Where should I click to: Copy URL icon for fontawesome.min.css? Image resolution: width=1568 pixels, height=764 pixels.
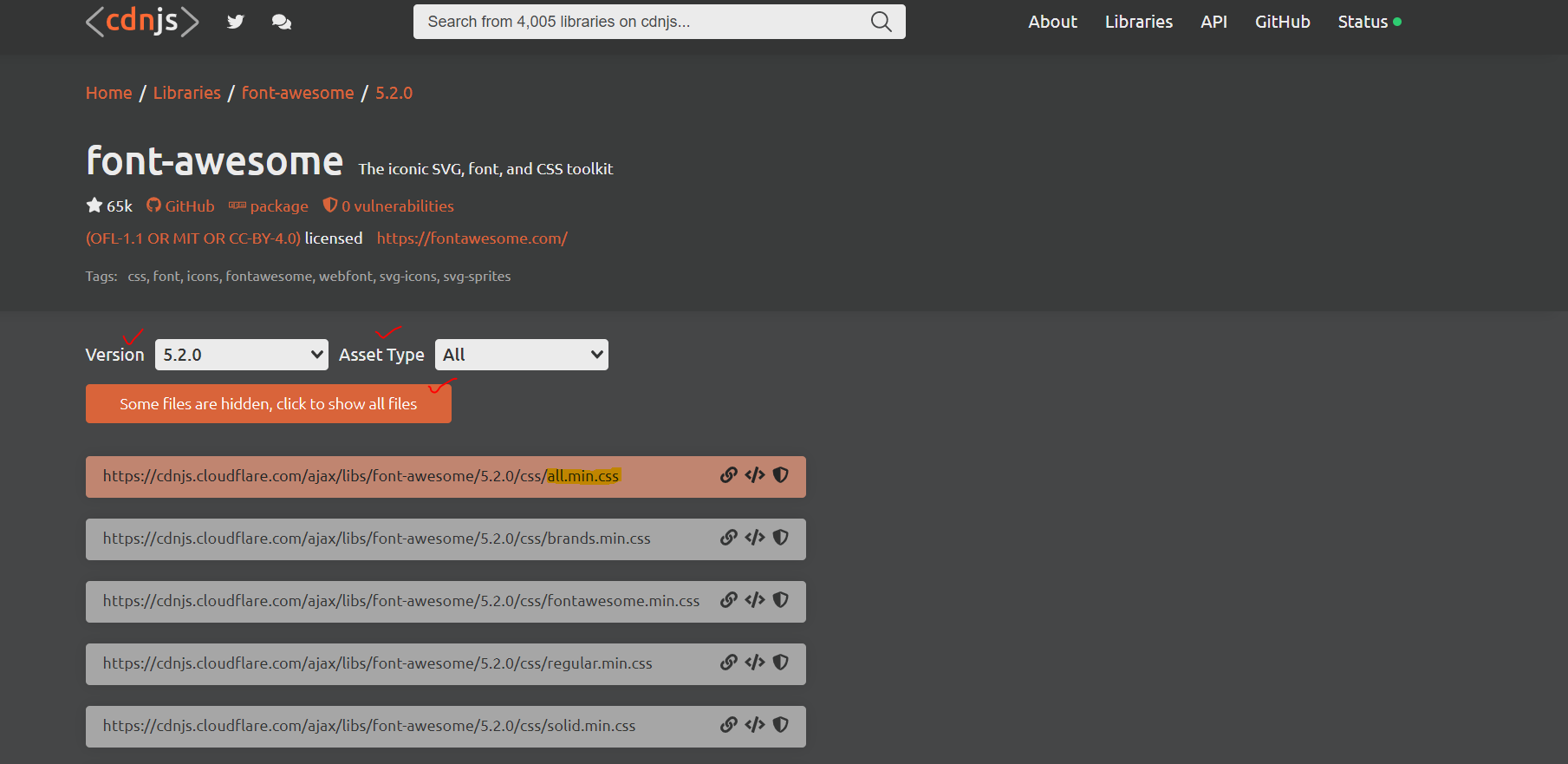click(729, 600)
